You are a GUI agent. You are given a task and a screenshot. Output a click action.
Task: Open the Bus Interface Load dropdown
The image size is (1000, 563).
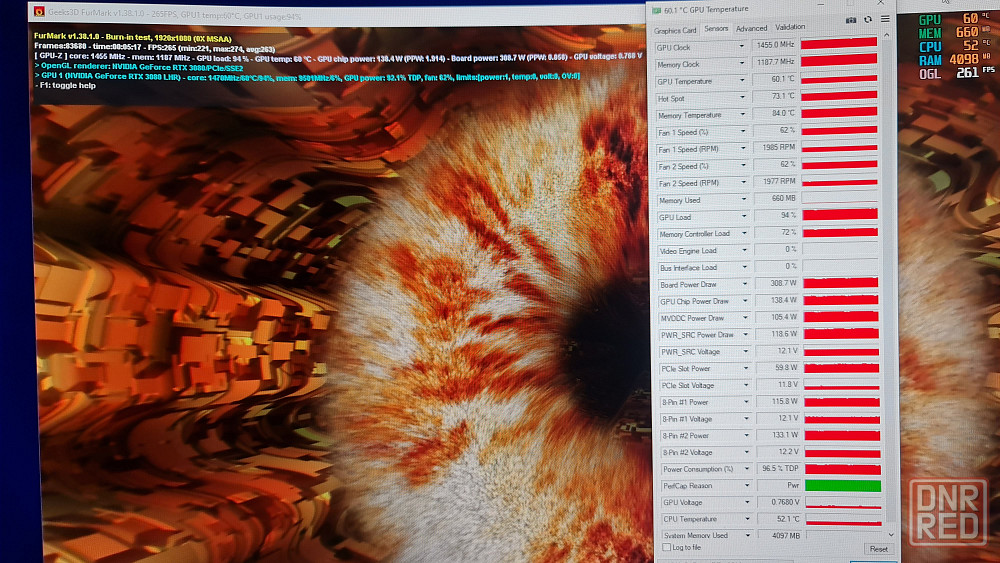click(744, 267)
